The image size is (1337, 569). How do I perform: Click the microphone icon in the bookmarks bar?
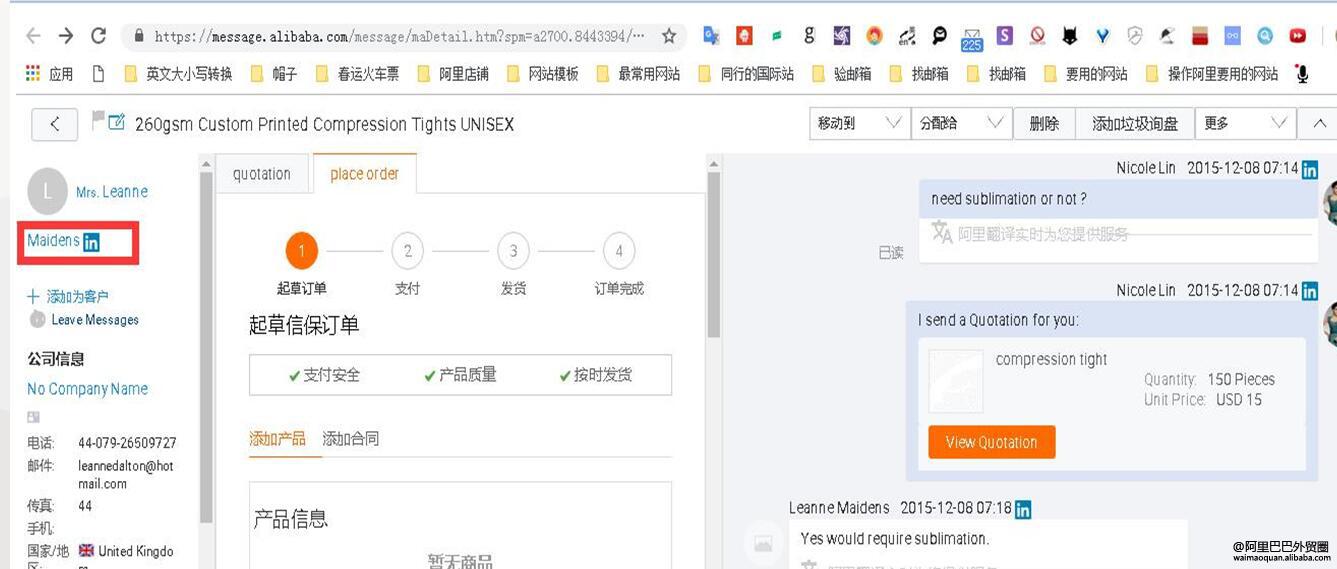pyautogui.click(x=1301, y=73)
